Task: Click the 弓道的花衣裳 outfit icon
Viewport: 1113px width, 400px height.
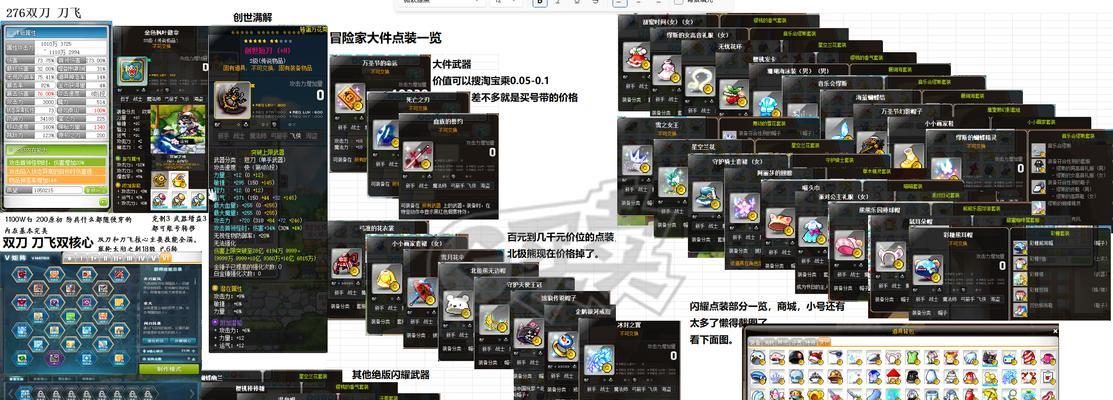Action: pos(346,262)
